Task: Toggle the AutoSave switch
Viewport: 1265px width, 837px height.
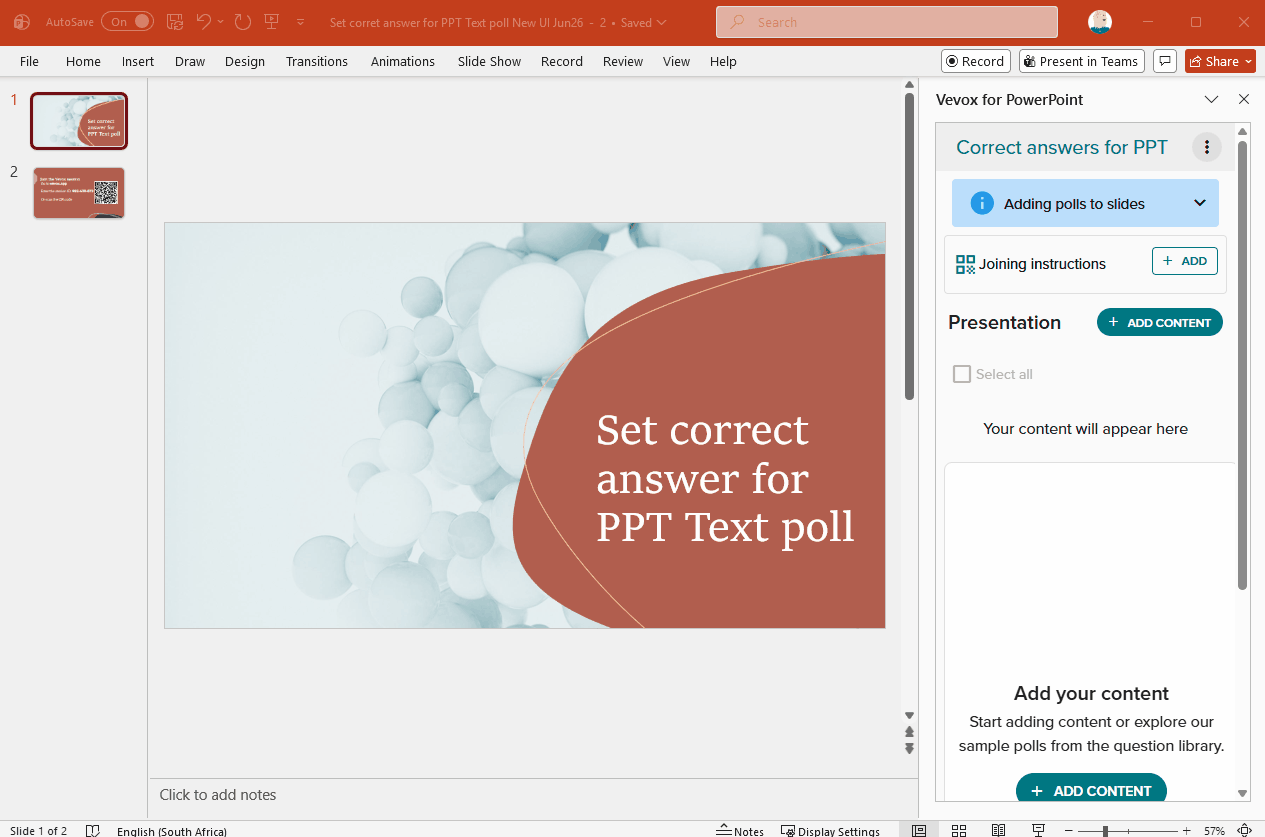Action: (x=127, y=21)
